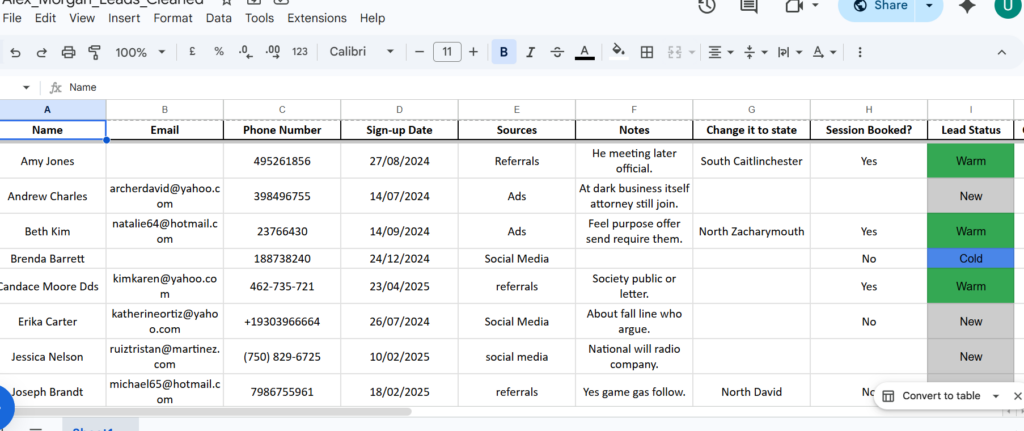This screenshot has width=1024, height=431.
Task: Select the Lead Status header cell
Action: tap(970, 130)
